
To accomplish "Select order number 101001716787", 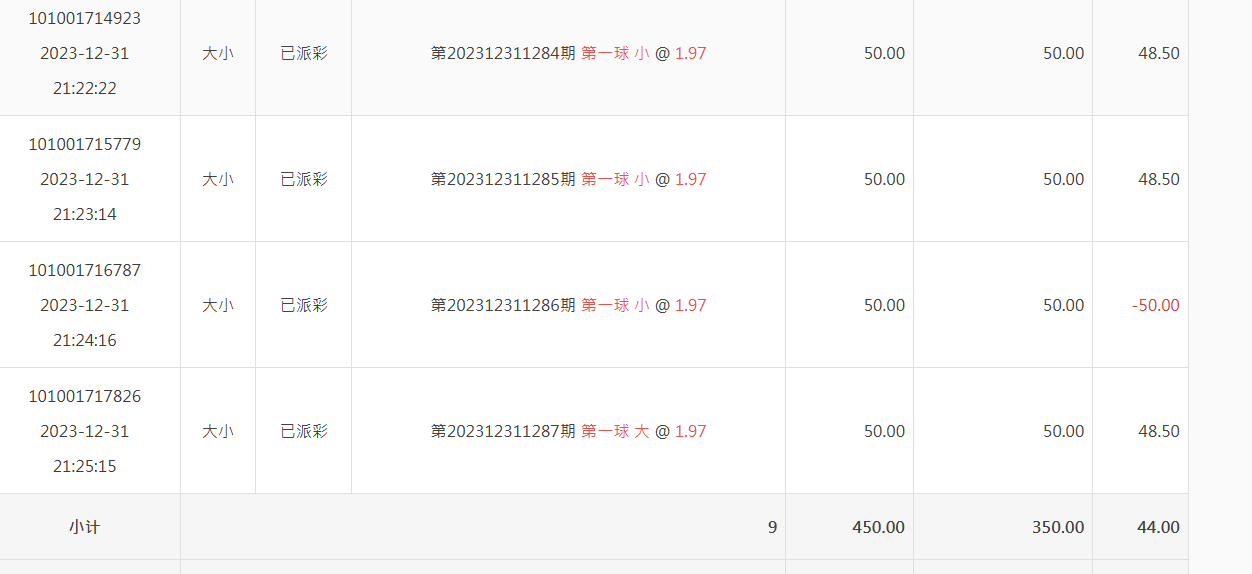I will [x=84, y=270].
